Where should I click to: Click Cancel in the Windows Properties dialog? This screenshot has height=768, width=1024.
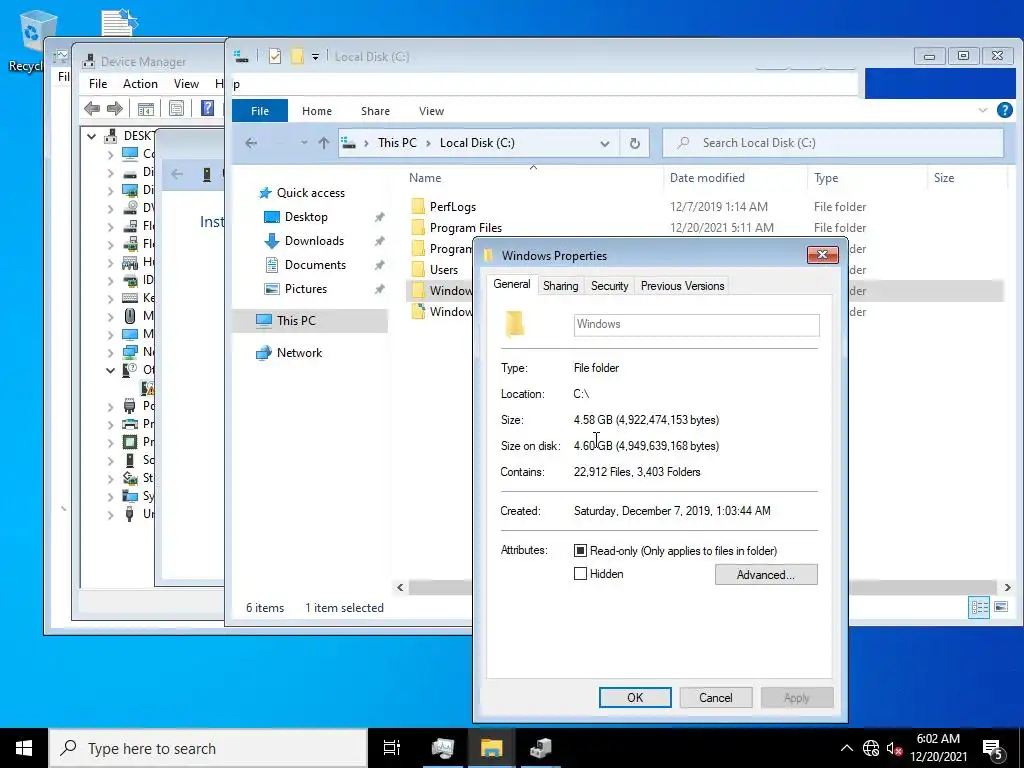pyautogui.click(x=716, y=697)
